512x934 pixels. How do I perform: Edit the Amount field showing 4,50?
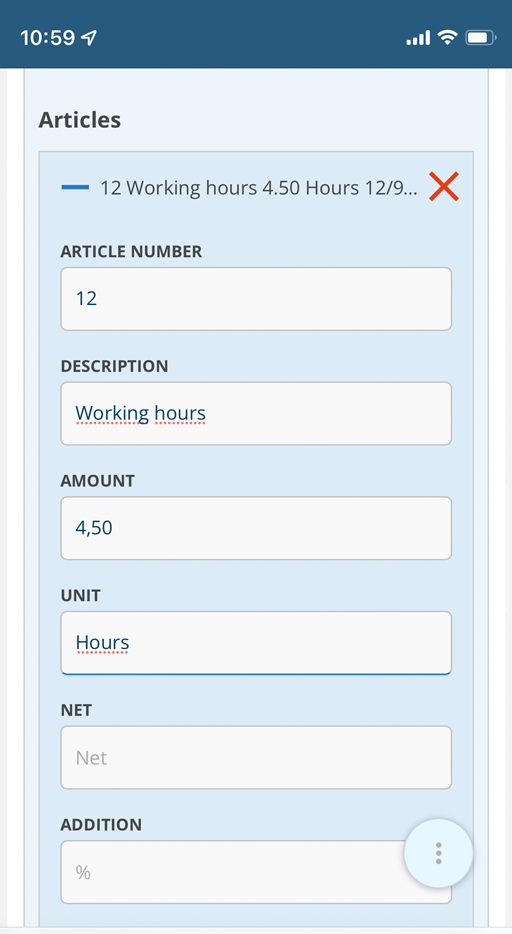(256, 528)
